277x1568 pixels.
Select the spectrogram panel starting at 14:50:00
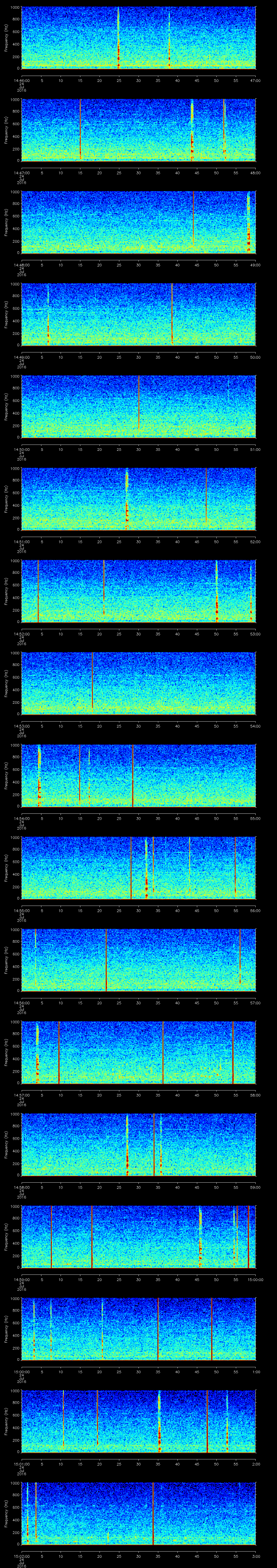pos(139,407)
